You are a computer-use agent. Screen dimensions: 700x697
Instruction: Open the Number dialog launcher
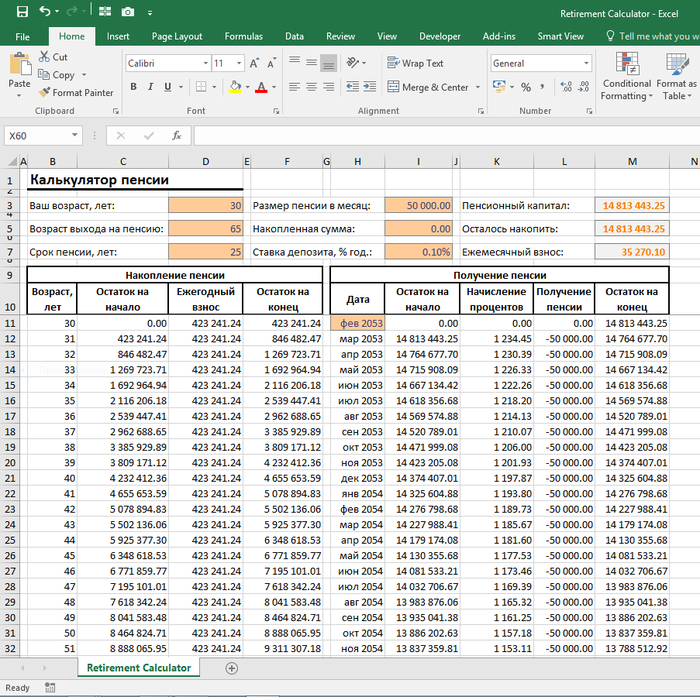click(x=589, y=111)
